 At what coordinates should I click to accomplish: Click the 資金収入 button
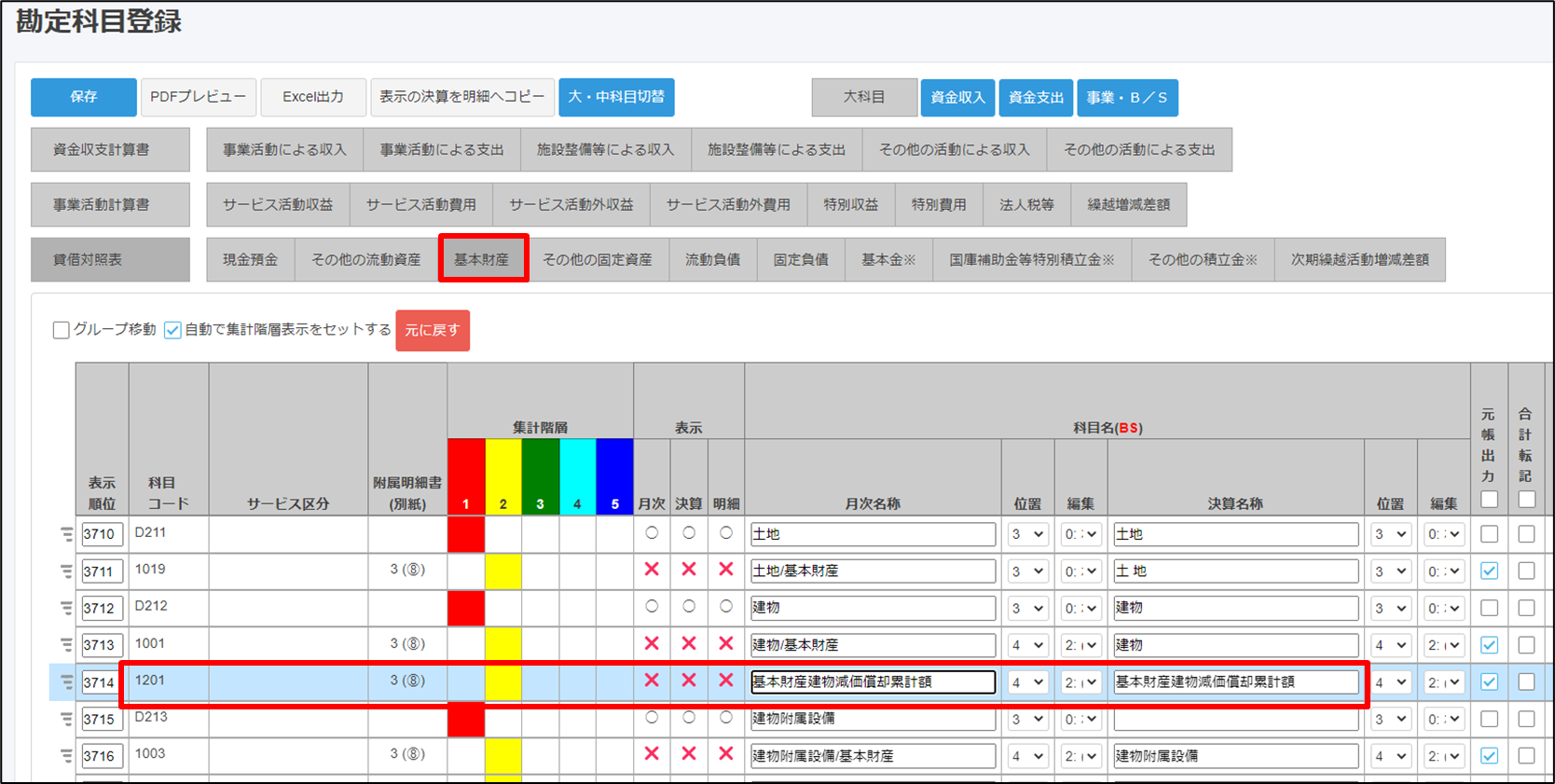tap(957, 97)
